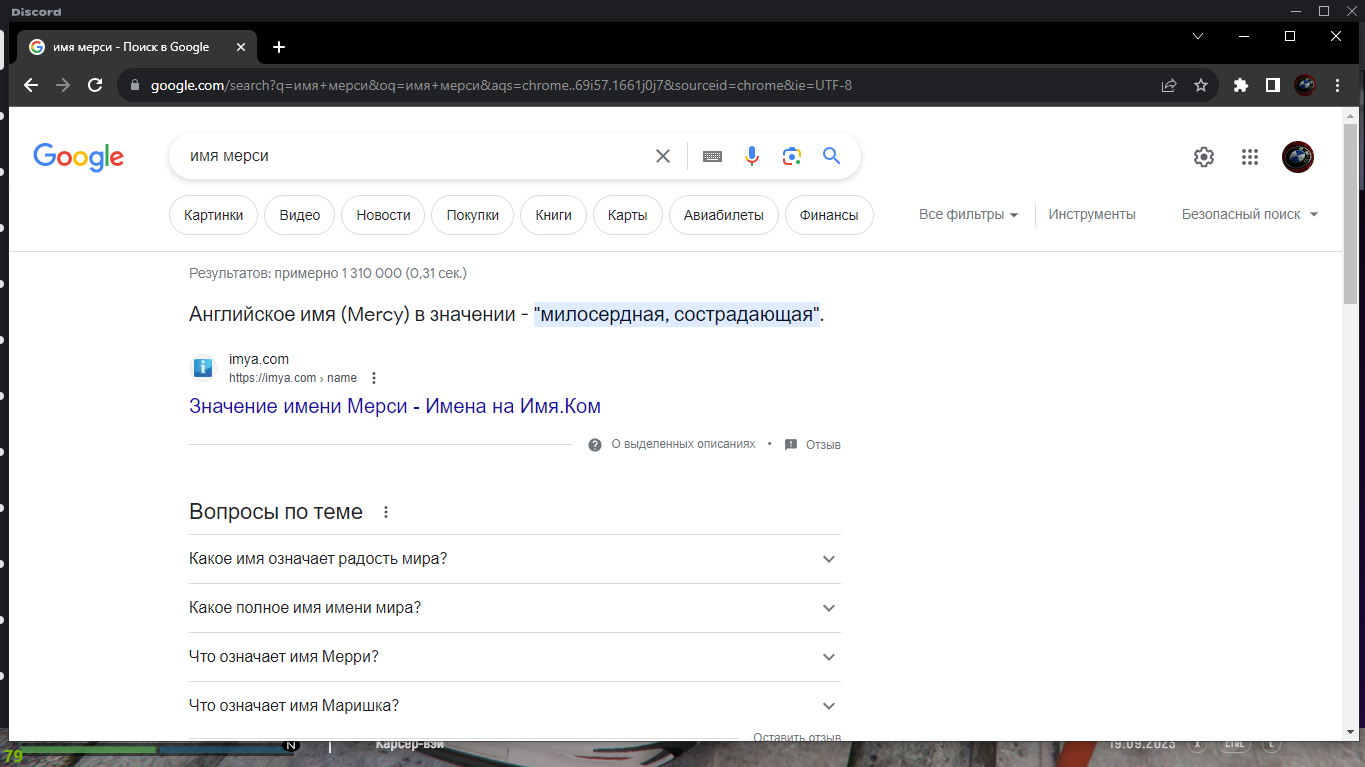Open a new browser tab
This screenshot has width=1365, height=767.
click(279, 47)
